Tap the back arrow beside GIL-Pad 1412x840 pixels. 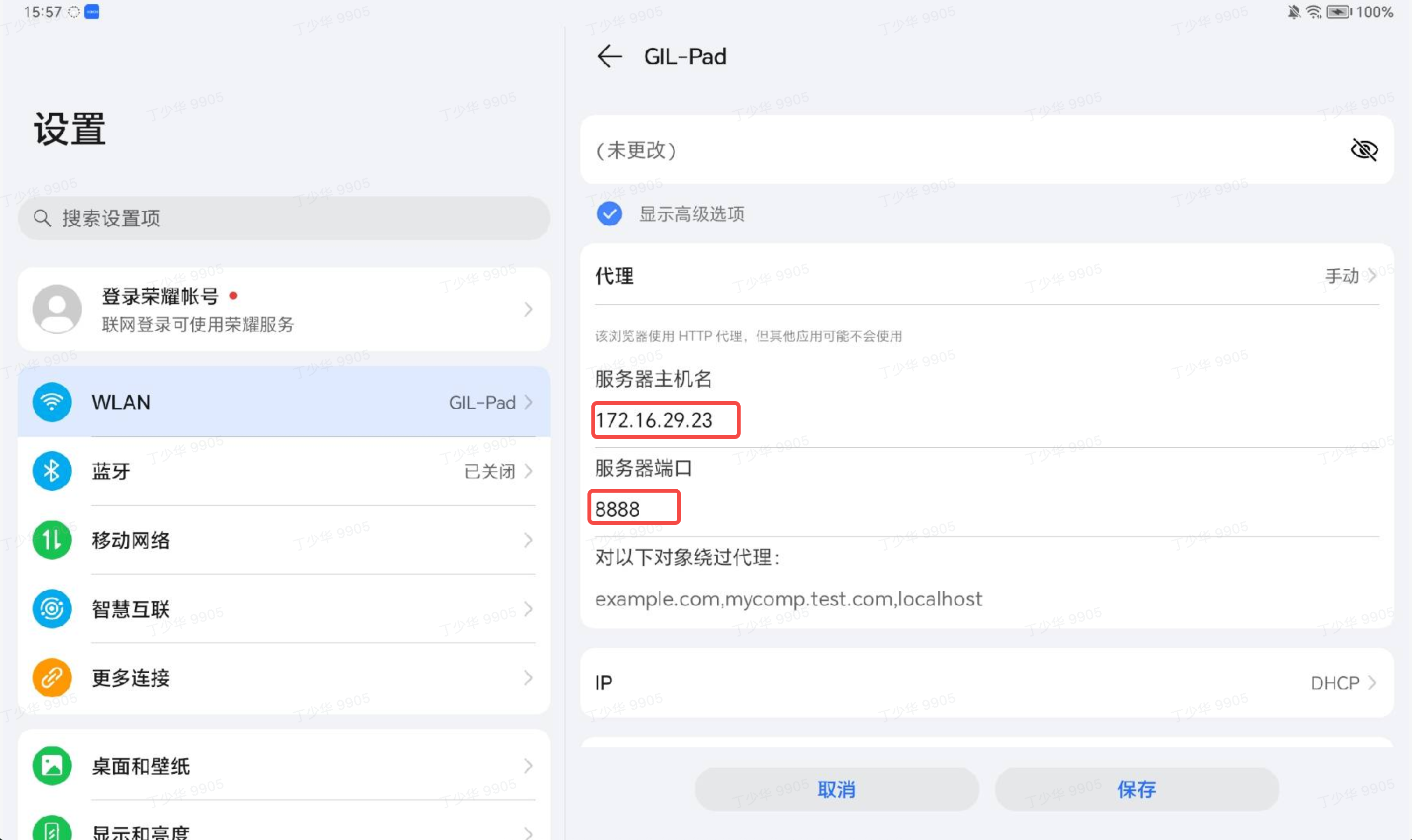pyautogui.click(x=609, y=57)
